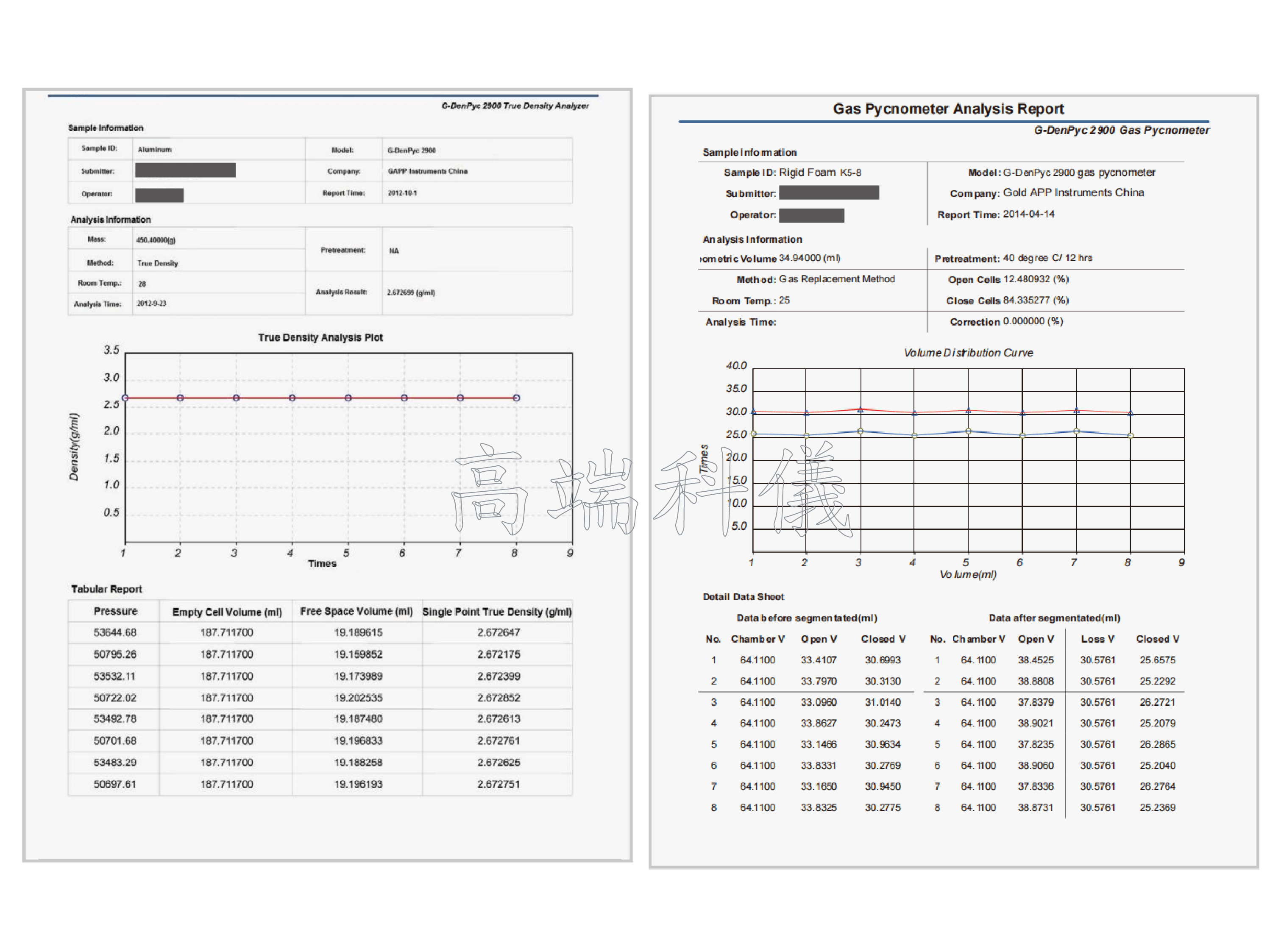Click empty cell volume in 53532.11 row
The image size is (1270, 952).
tap(227, 676)
